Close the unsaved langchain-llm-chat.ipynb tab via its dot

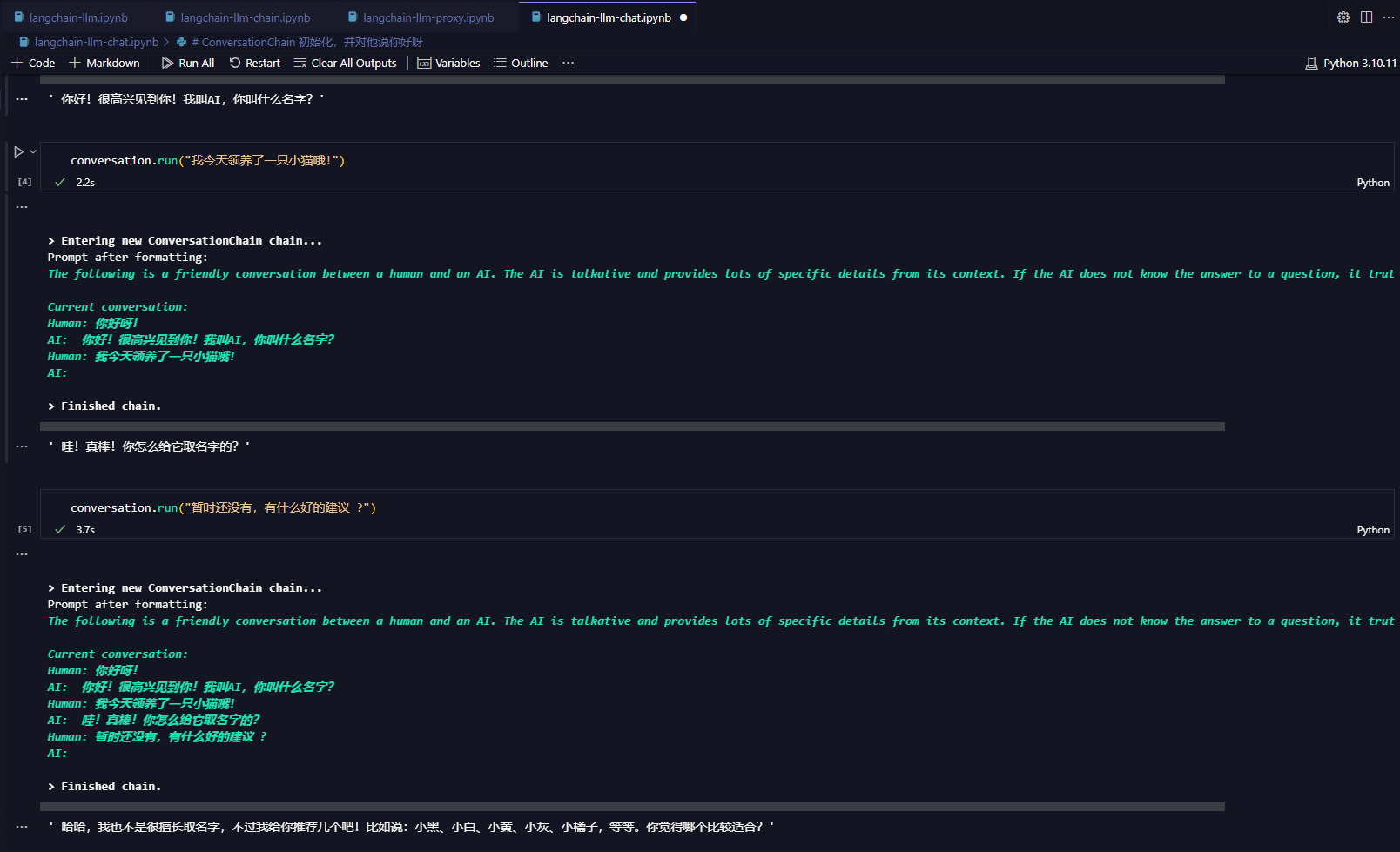pos(683,17)
